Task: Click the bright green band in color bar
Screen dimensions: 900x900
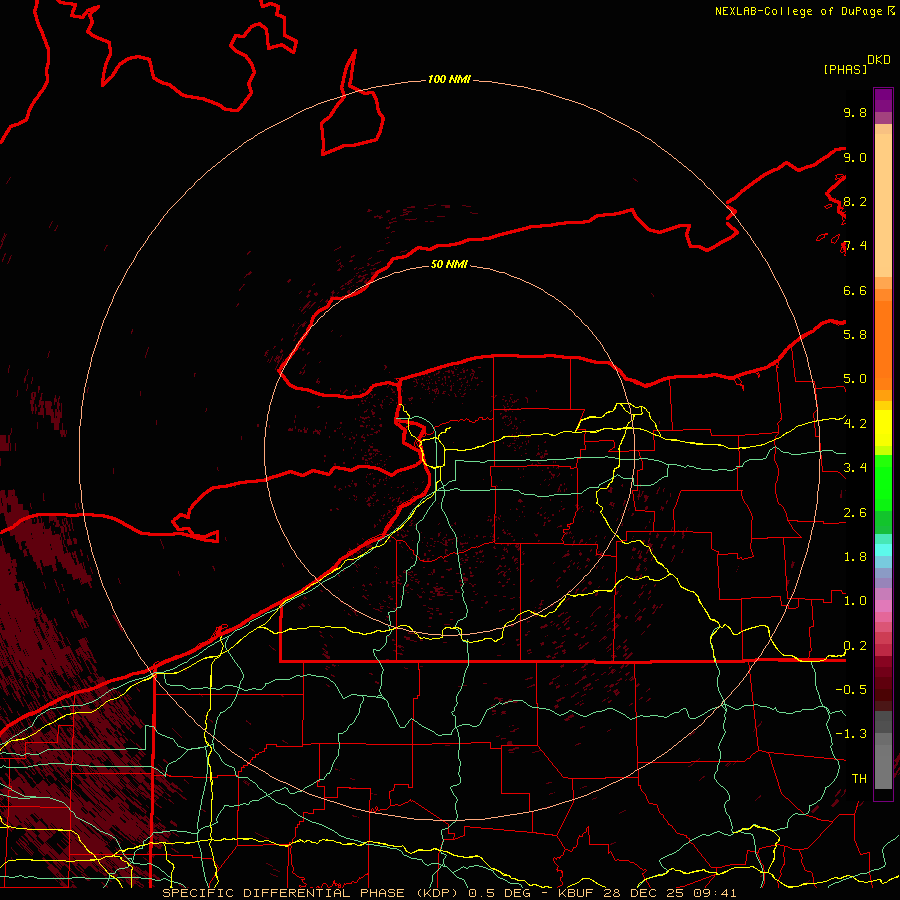Action: click(883, 482)
